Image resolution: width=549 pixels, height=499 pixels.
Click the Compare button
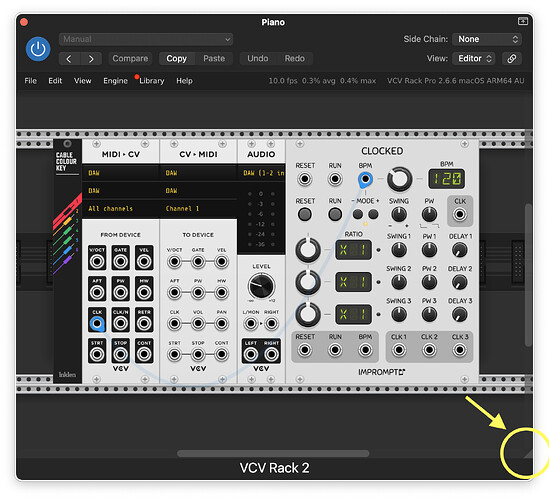pyautogui.click(x=130, y=58)
